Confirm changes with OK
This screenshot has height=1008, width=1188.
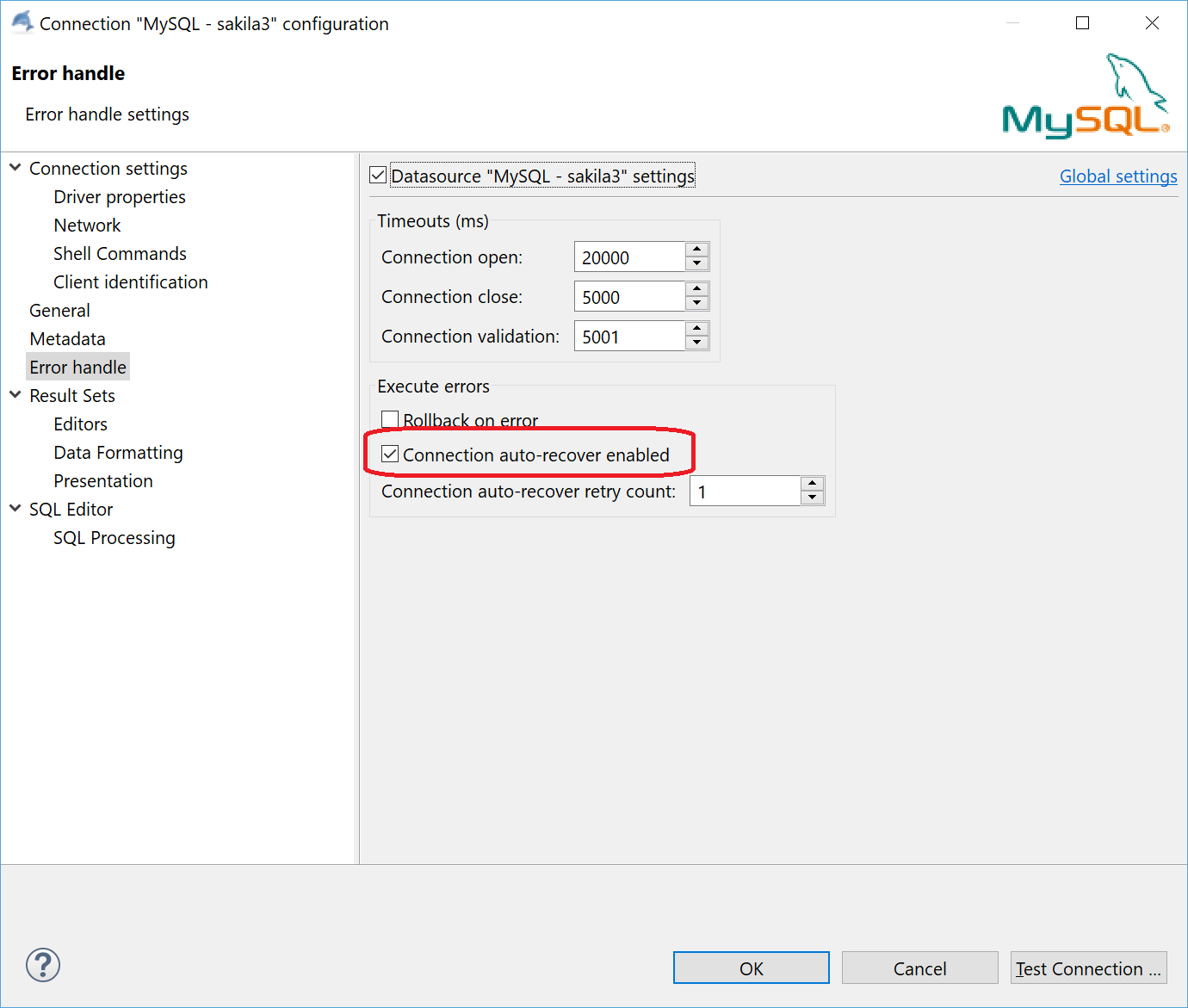[750, 968]
